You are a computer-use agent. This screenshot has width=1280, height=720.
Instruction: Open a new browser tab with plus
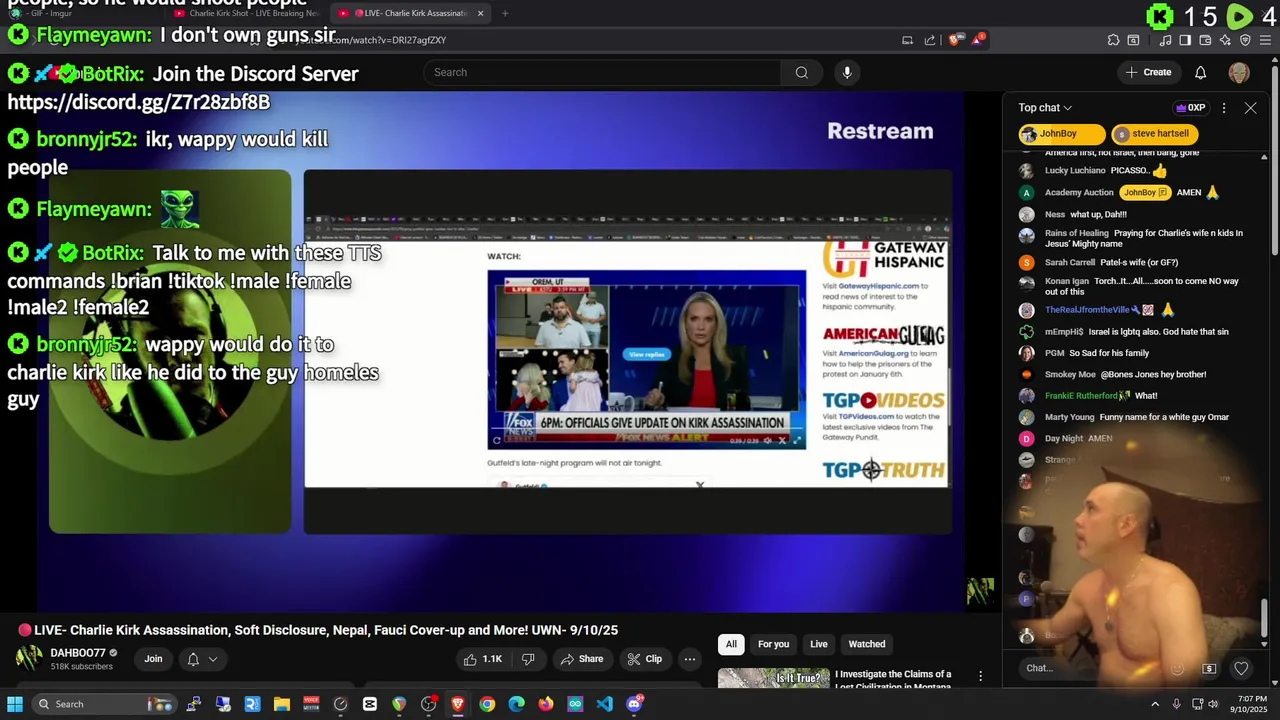click(505, 13)
